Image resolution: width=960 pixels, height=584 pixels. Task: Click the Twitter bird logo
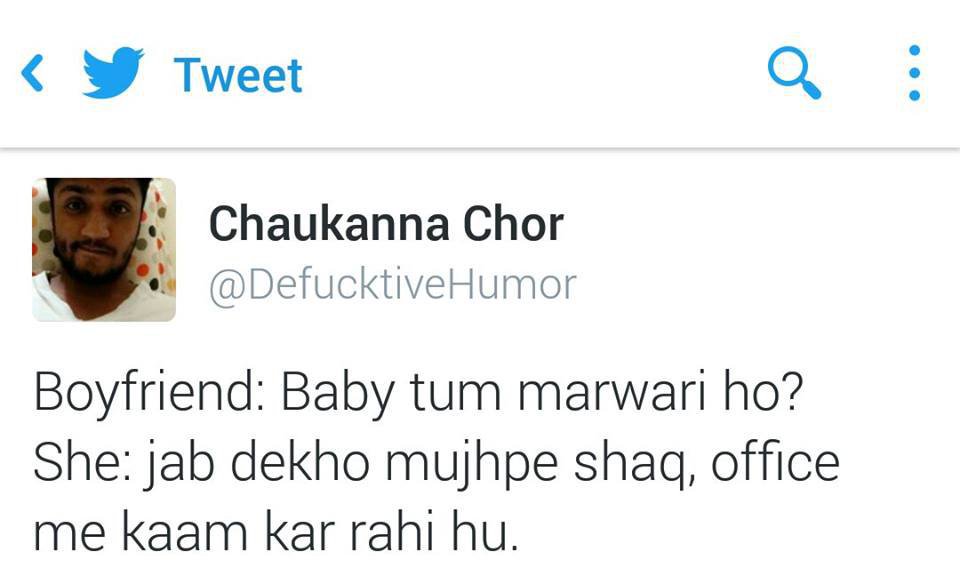pos(113,72)
